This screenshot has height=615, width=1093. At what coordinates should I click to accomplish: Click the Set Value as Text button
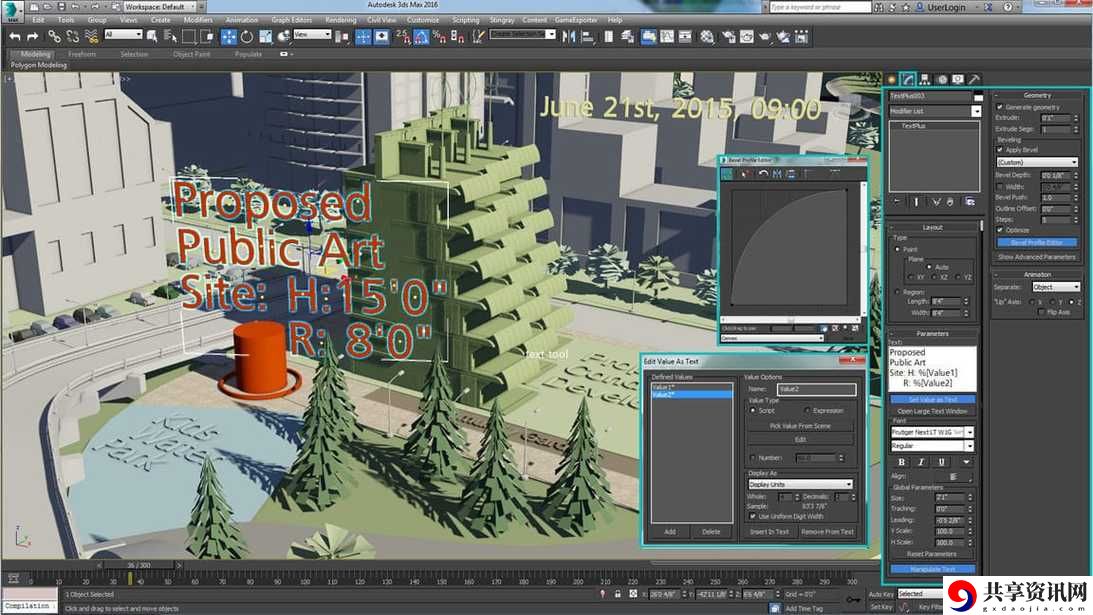point(933,400)
